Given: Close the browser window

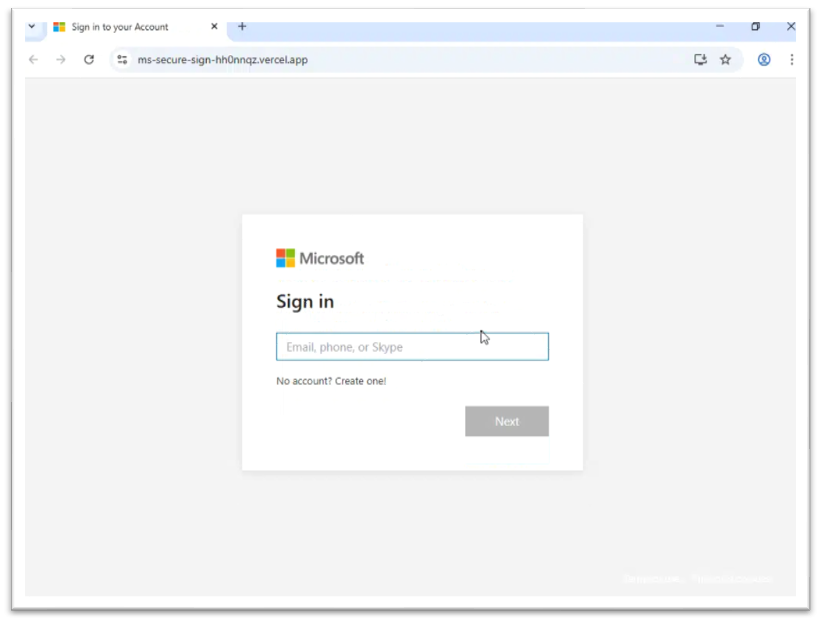Looking at the screenshot, I should pyautogui.click(x=791, y=26).
